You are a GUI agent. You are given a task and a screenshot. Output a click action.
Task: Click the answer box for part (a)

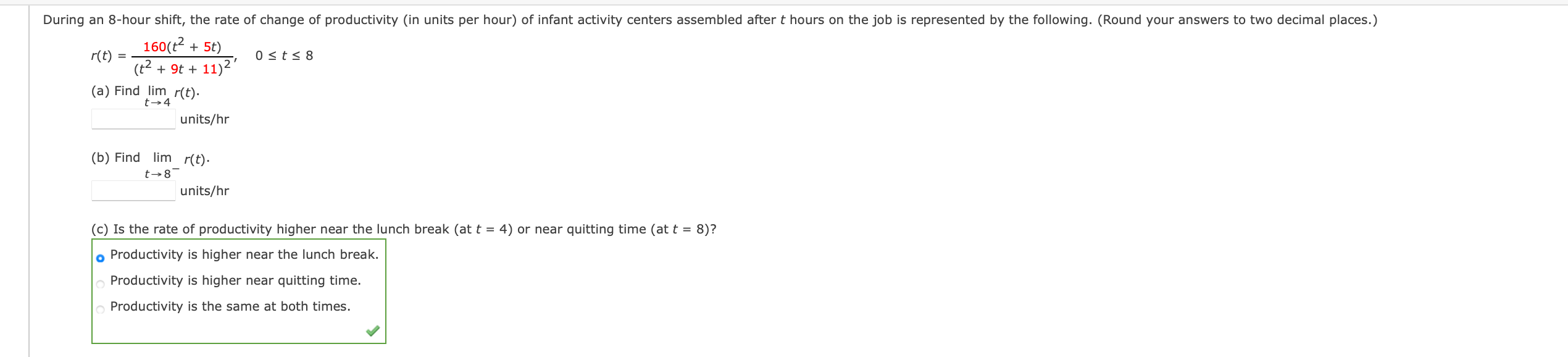click(133, 119)
